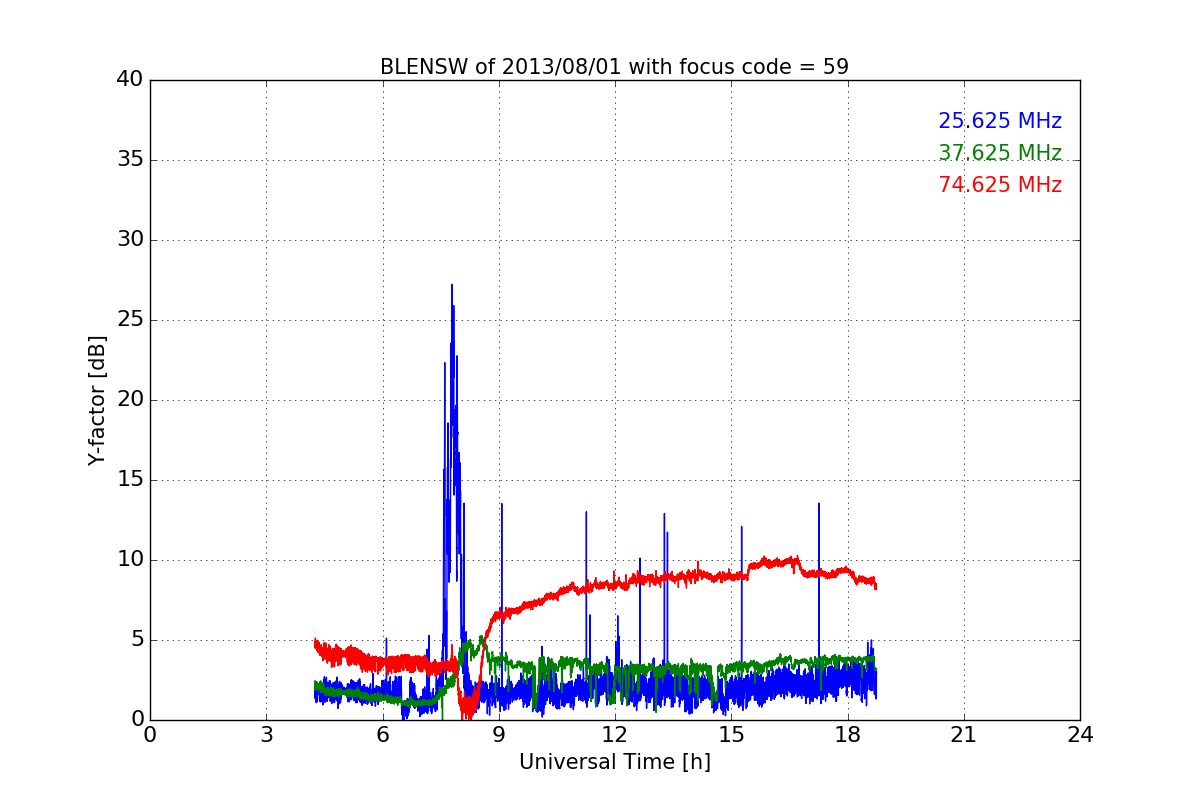This screenshot has width=1200, height=800.
Task: Click the x-axis tick label 24
Action: pyautogui.click(x=1080, y=735)
